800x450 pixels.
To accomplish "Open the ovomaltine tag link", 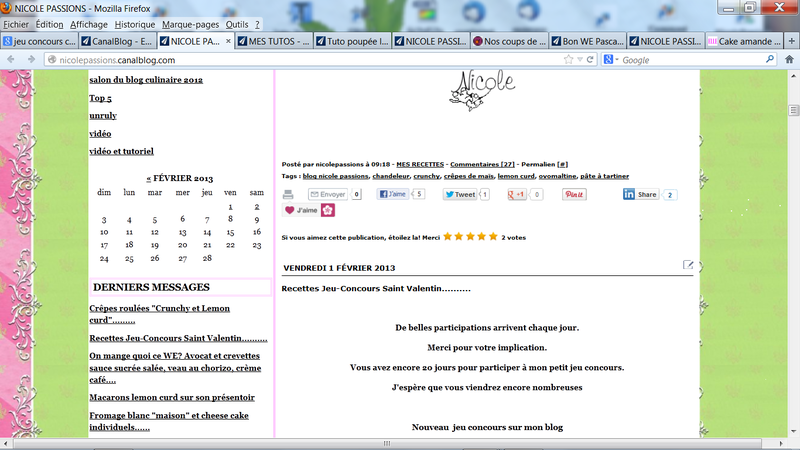I will coord(557,176).
